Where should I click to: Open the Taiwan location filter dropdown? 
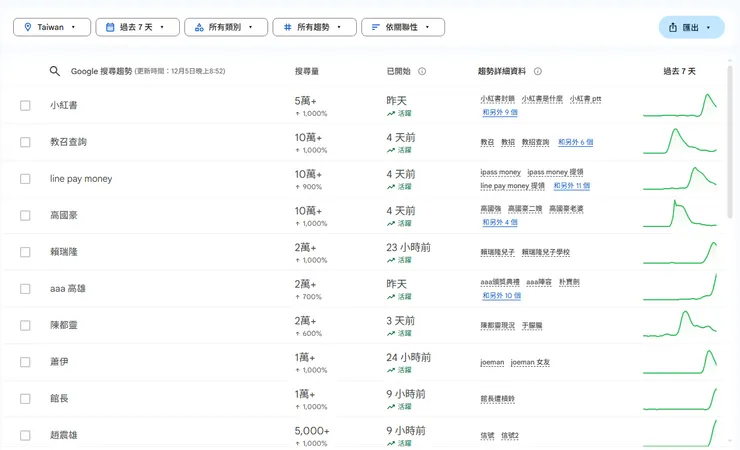(x=52, y=27)
